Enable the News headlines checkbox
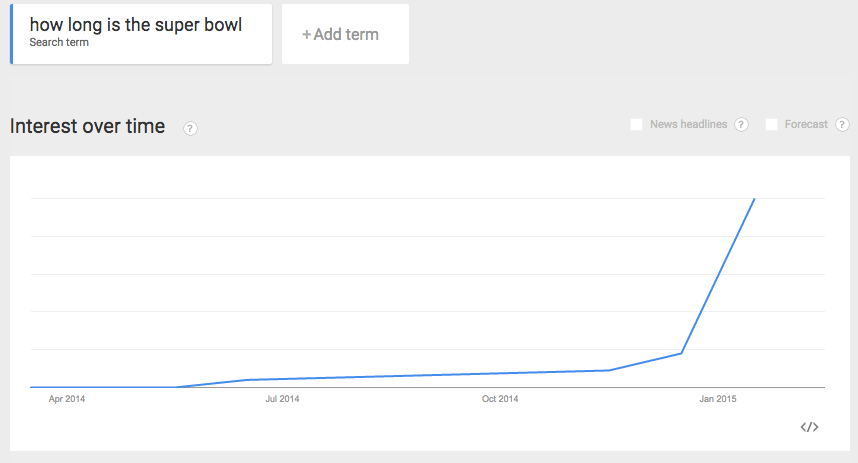858x463 pixels. click(x=637, y=125)
